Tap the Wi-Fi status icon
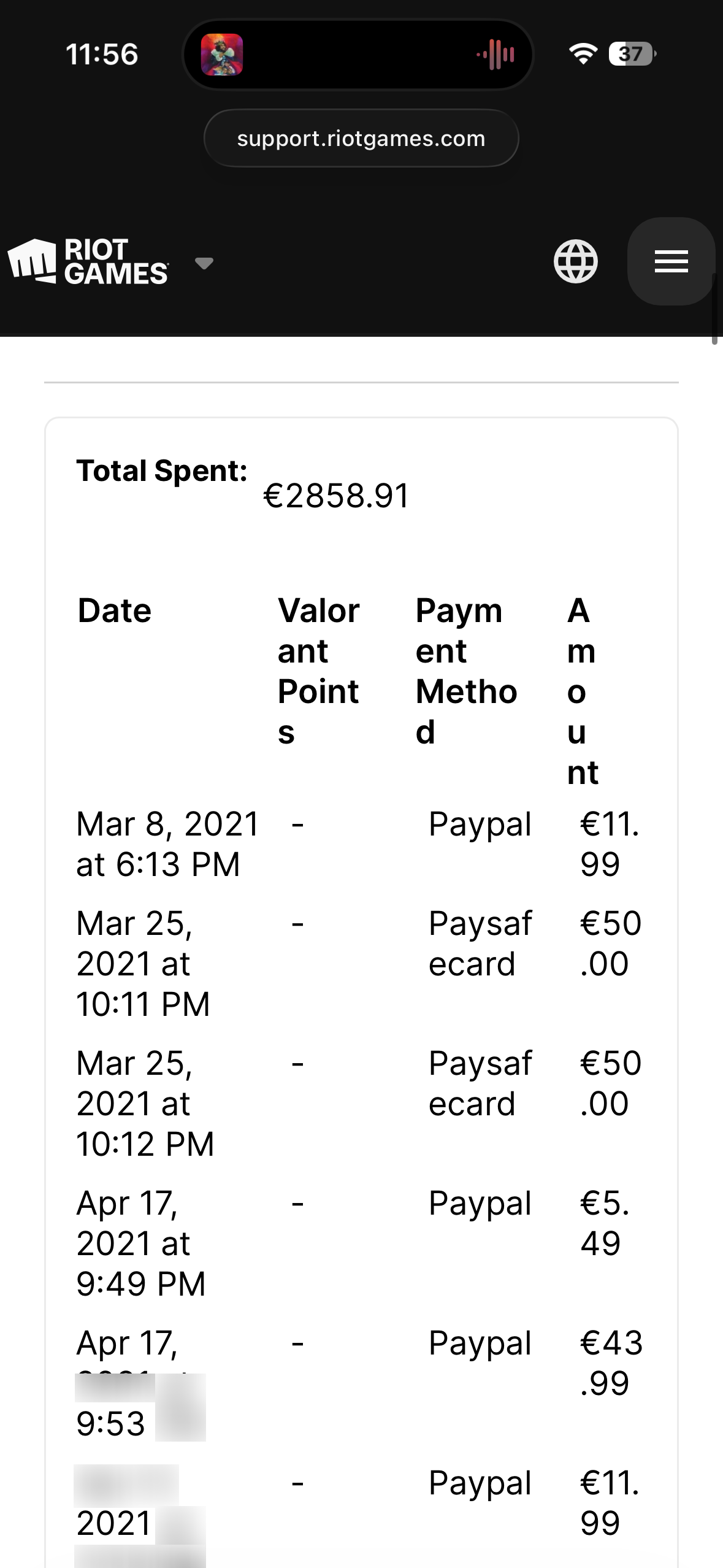This screenshot has width=723, height=1568. pyautogui.click(x=583, y=54)
